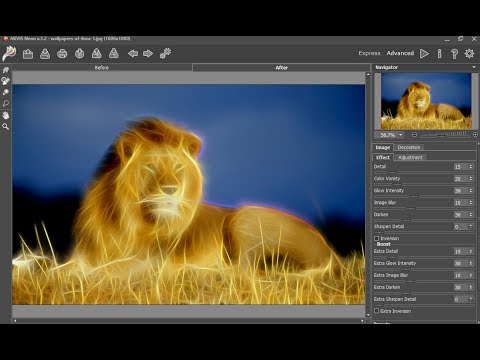Open help with the question mark icon

(x=454, y=53)
